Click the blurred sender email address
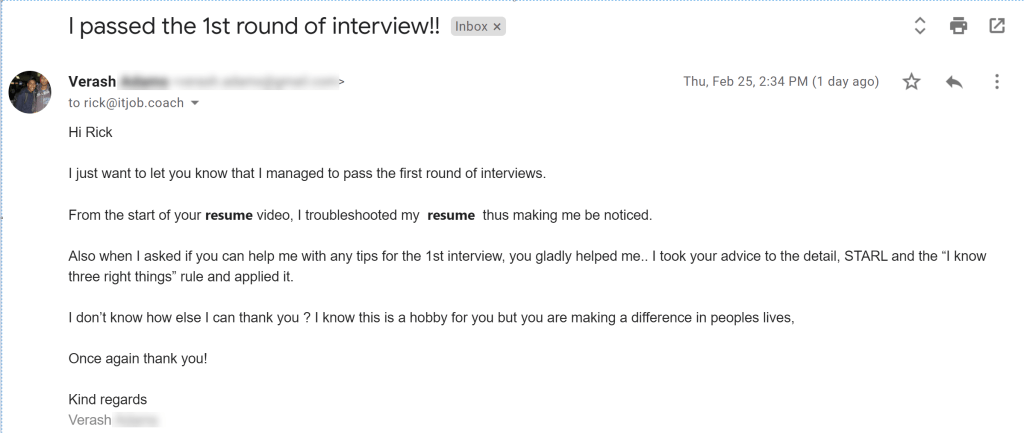The width and height of the screenshot is (1024, 435). pyautogui.click(x=255, y=82)
